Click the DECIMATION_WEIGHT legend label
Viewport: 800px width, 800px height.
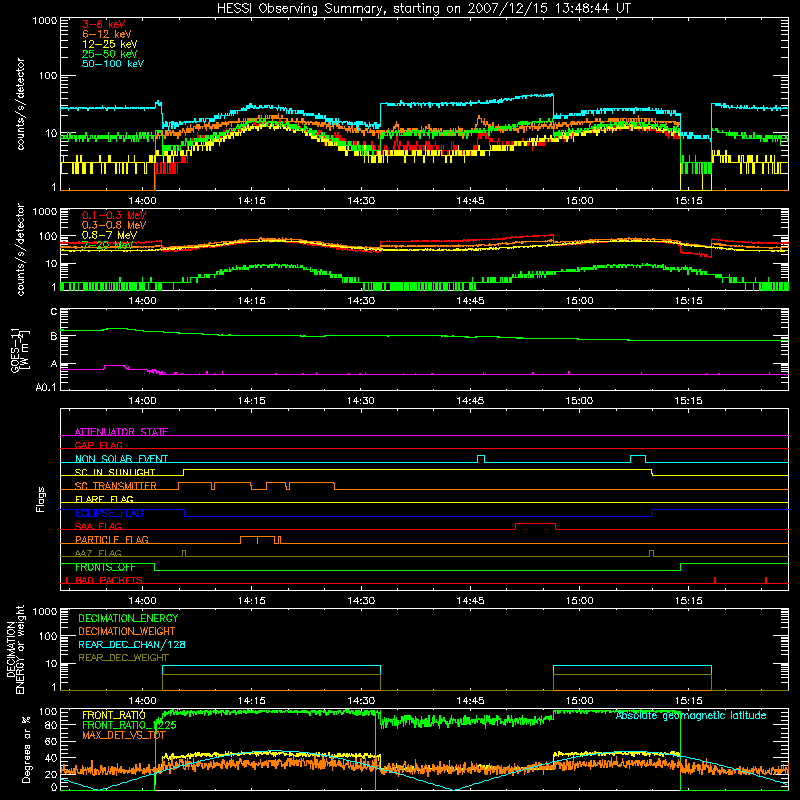127,631
